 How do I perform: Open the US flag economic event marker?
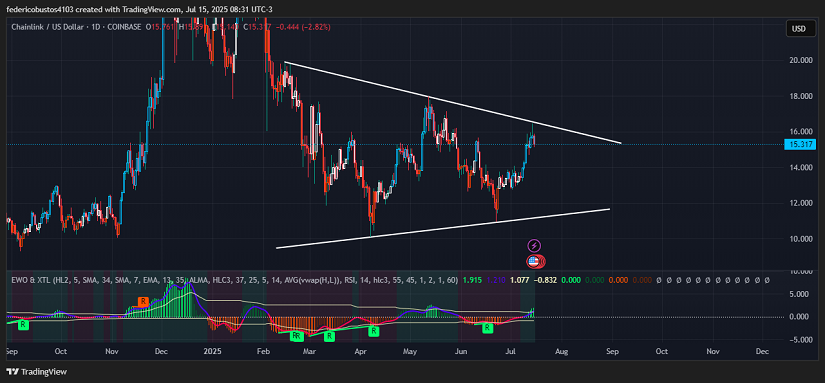pyautogui.click(x=535, y=261)
